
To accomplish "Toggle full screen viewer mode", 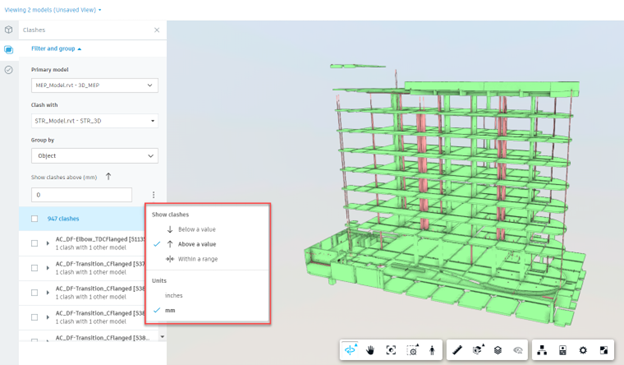I will pos(604,350).
